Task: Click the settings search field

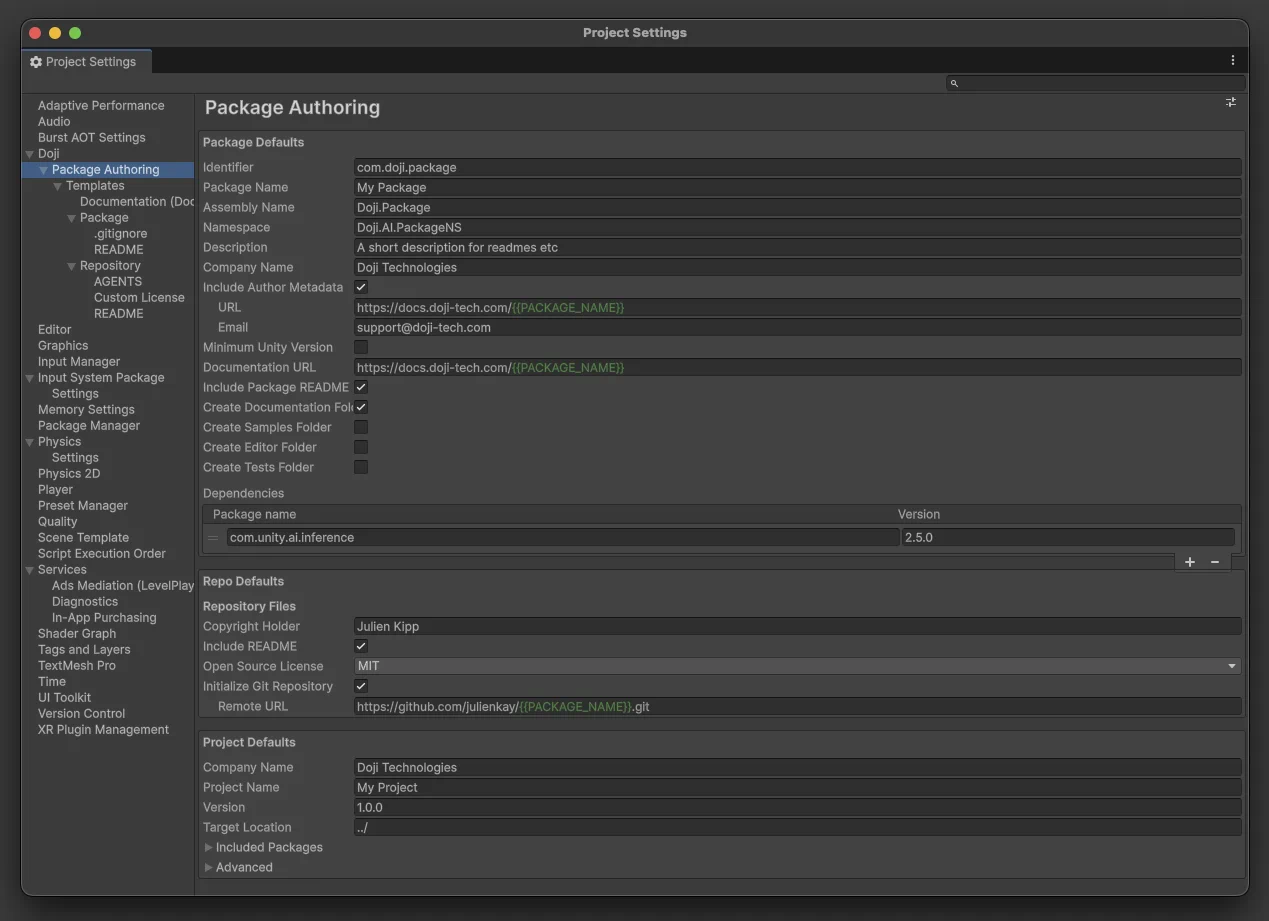Action: (x=1096, y=83)
